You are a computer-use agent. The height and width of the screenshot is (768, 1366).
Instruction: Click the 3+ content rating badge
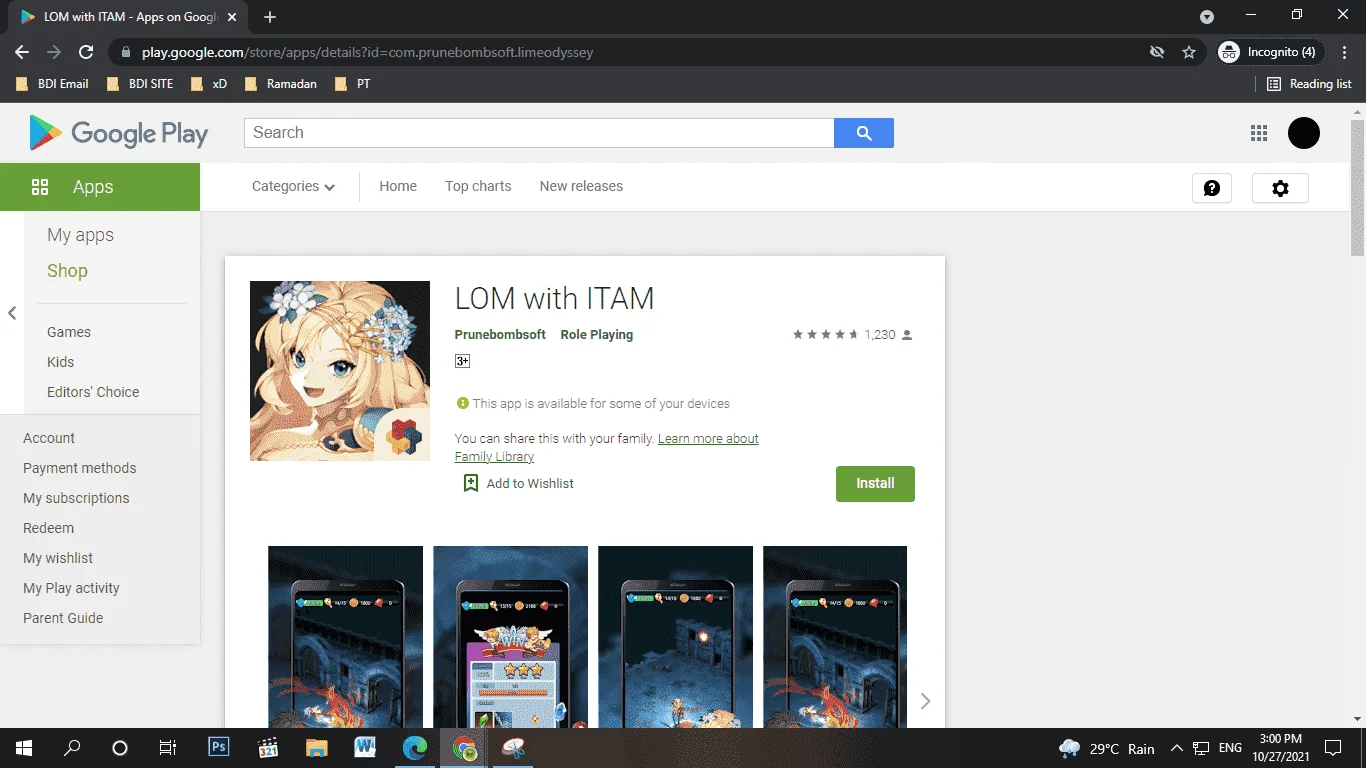tap(463, 361)
